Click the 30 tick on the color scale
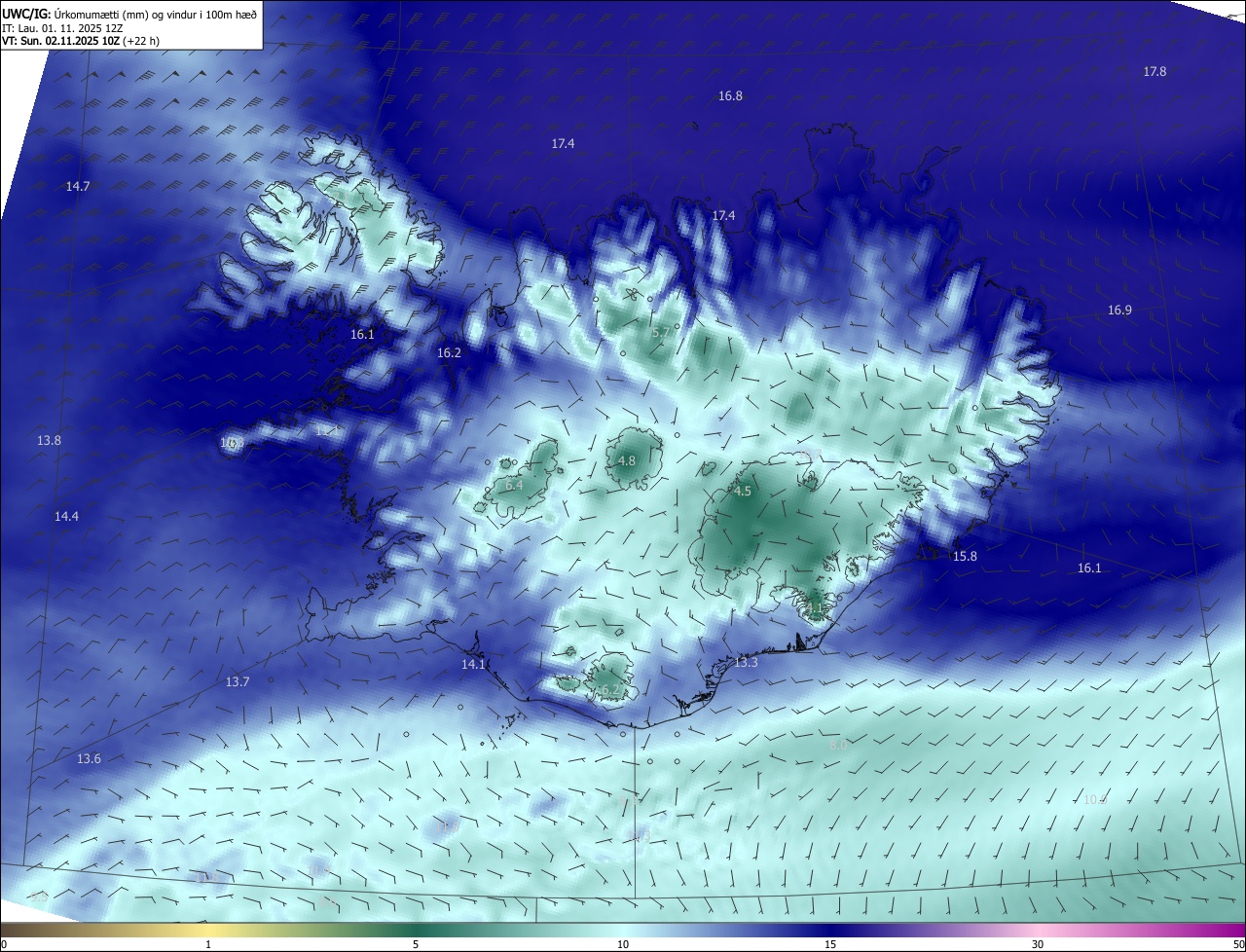 pos(1038,944)
